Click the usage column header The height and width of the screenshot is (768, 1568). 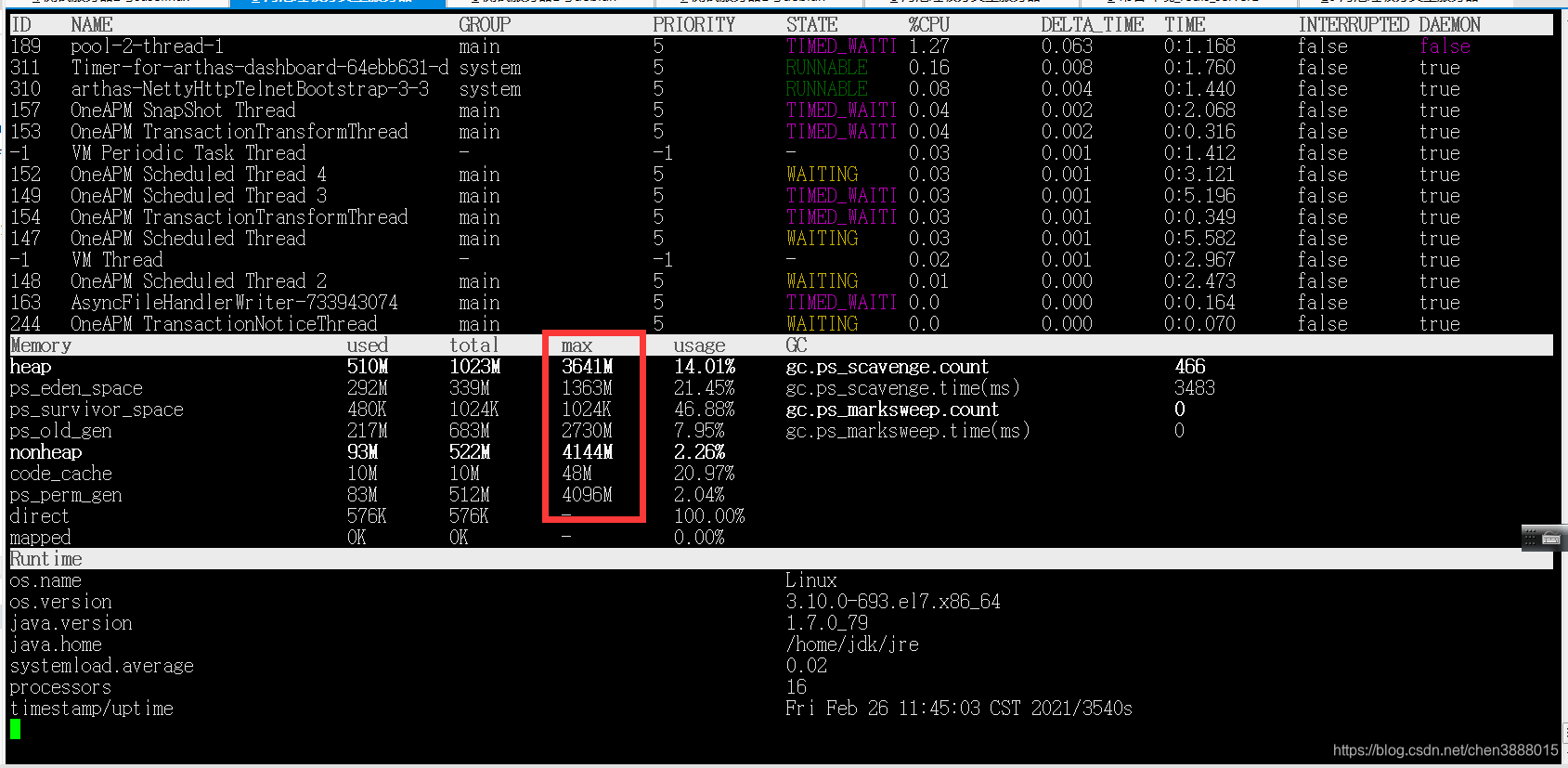[x=699, y=345]
